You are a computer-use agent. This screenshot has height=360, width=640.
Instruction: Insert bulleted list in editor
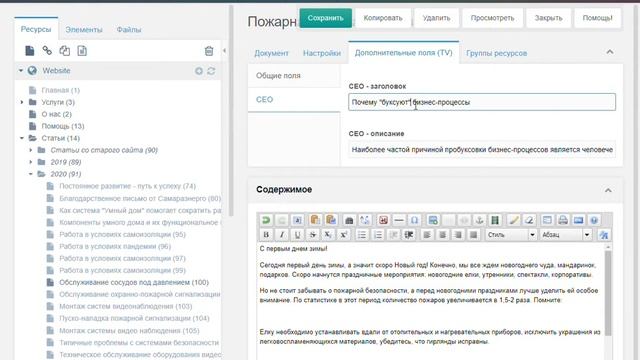tap(362, 235)
